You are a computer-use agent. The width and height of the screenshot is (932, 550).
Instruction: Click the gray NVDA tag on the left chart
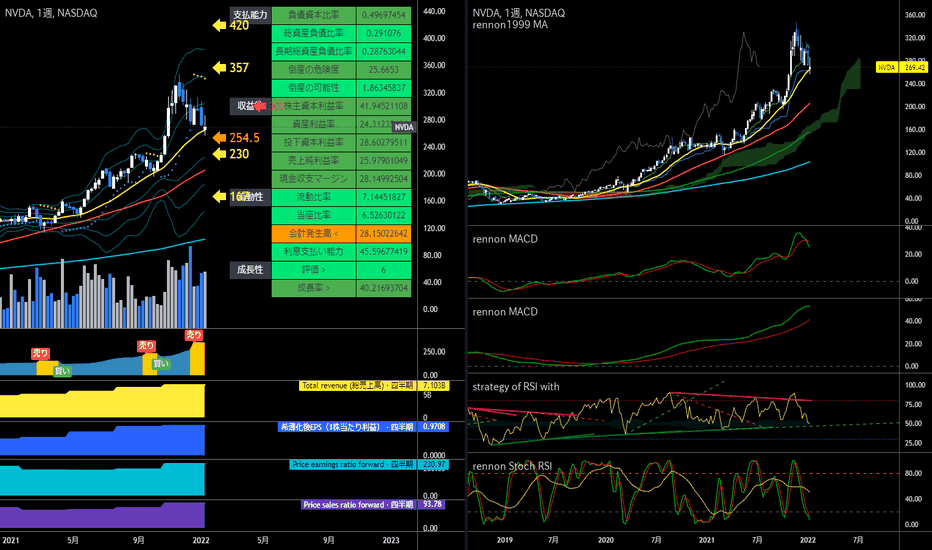[x=404, y=127]
